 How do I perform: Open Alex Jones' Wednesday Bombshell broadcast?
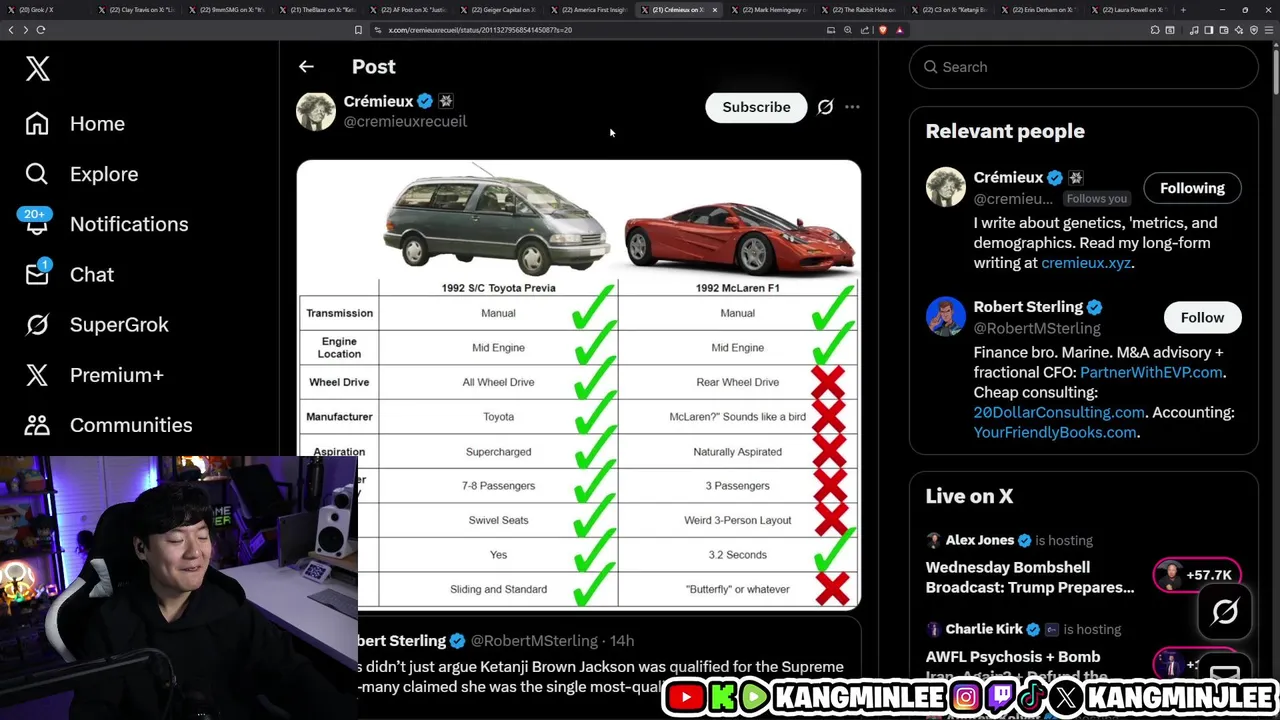tap(1030, 577)
